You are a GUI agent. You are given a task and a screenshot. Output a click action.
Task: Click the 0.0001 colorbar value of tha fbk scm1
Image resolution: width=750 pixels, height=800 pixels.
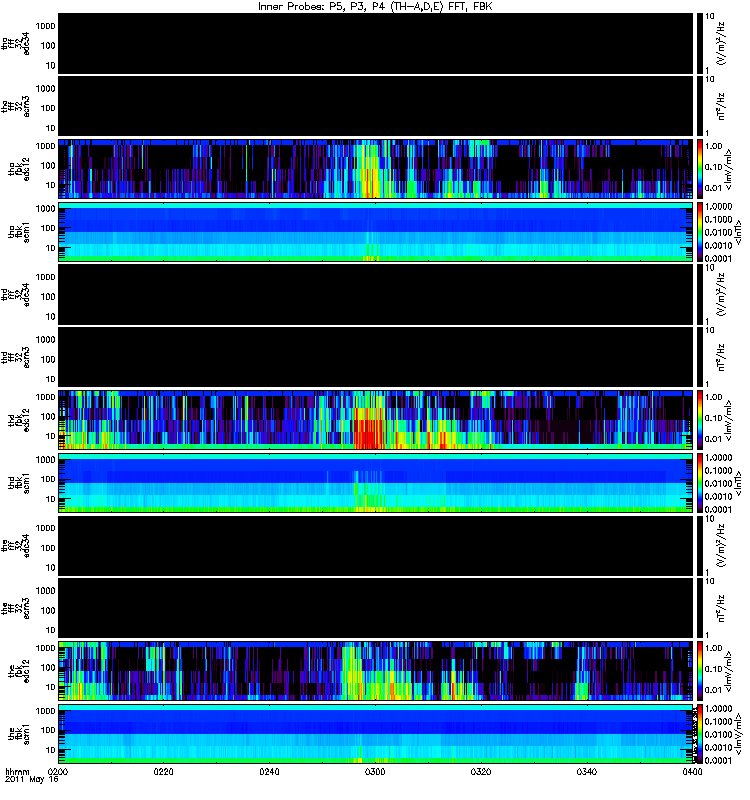click(718, 258)
